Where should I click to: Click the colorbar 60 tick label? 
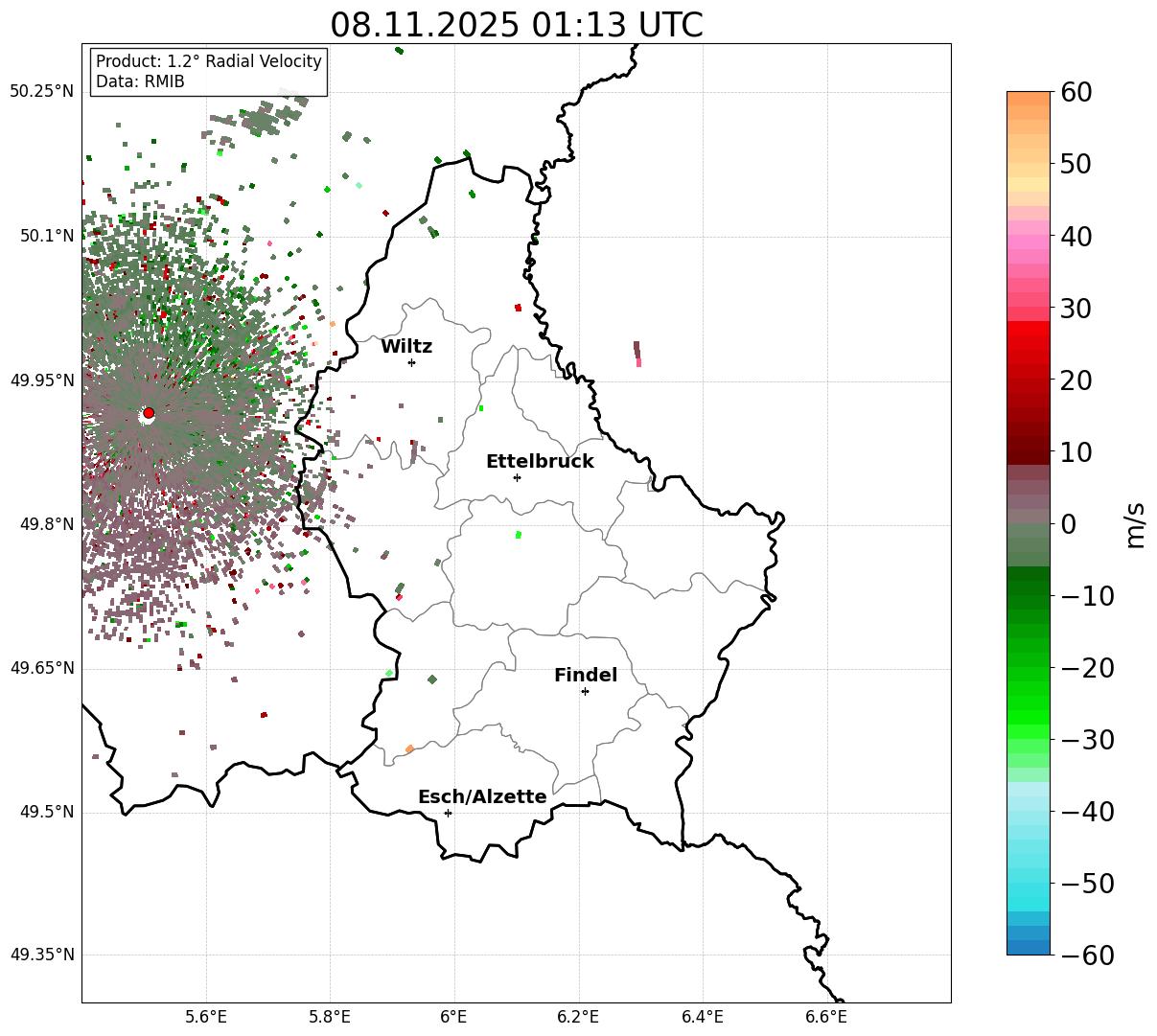pyautogui.click(x=1076, y=92)
